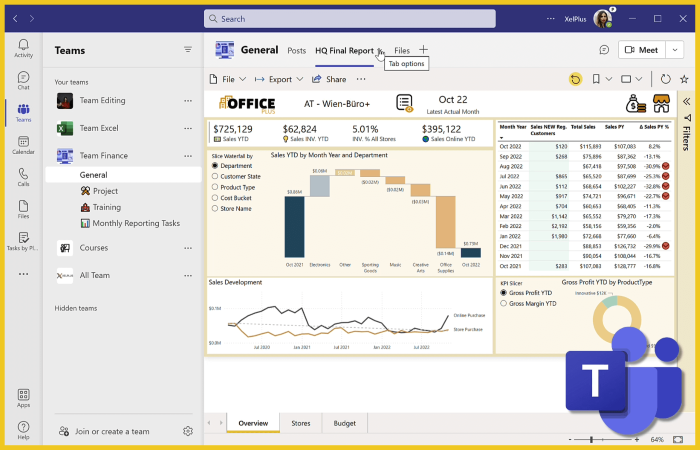Click Join or create a team
This screenshot has width=700, height=450.
[112, 431]
